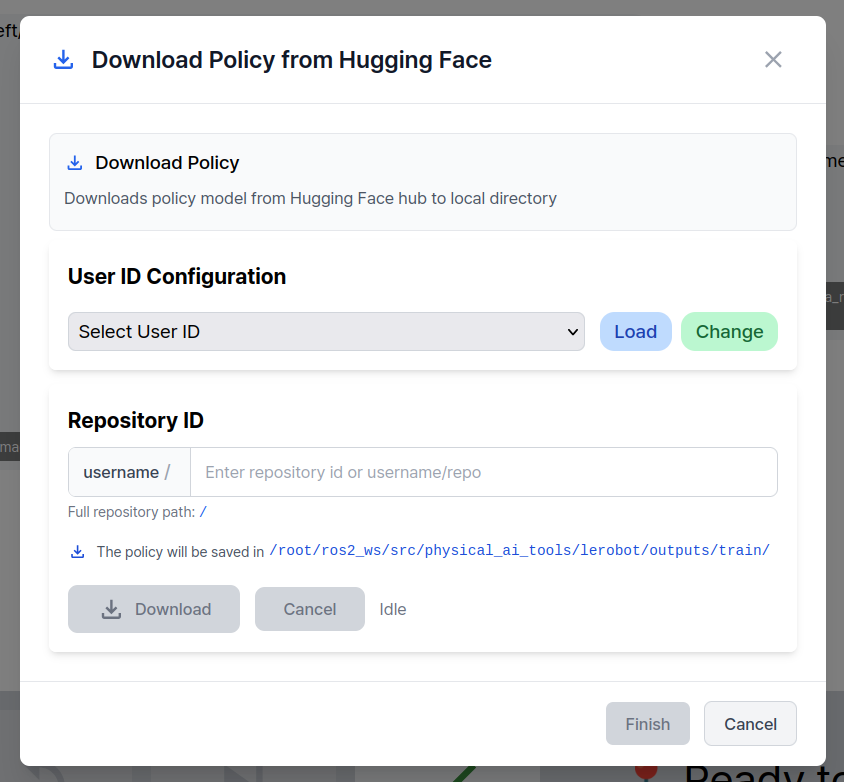Click the Idle status text
The height and width of the screenshot is (782, 844).
coord(393,609)
